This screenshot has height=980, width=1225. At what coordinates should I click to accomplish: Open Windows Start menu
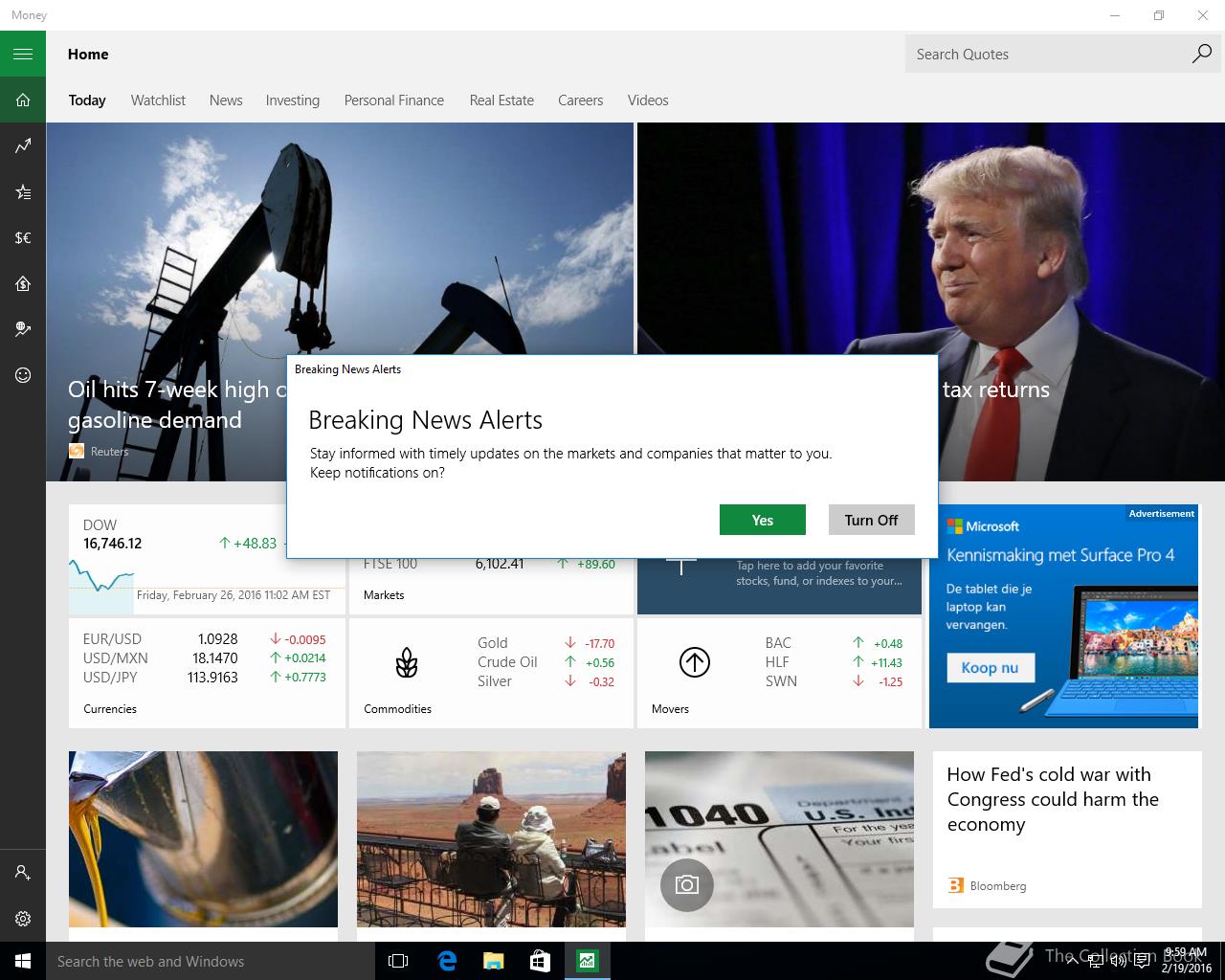coord(23,961)
